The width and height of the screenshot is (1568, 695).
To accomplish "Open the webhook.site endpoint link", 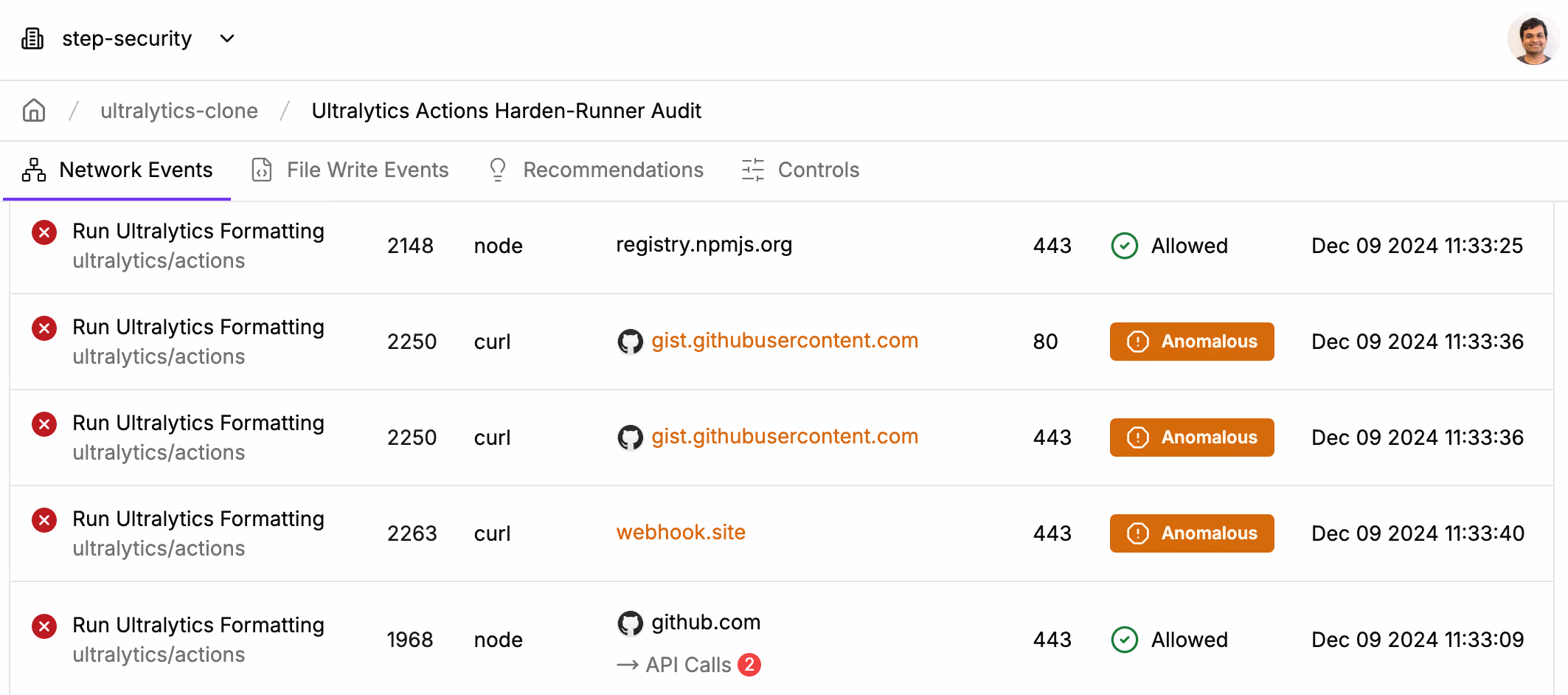I will (681, 532).
